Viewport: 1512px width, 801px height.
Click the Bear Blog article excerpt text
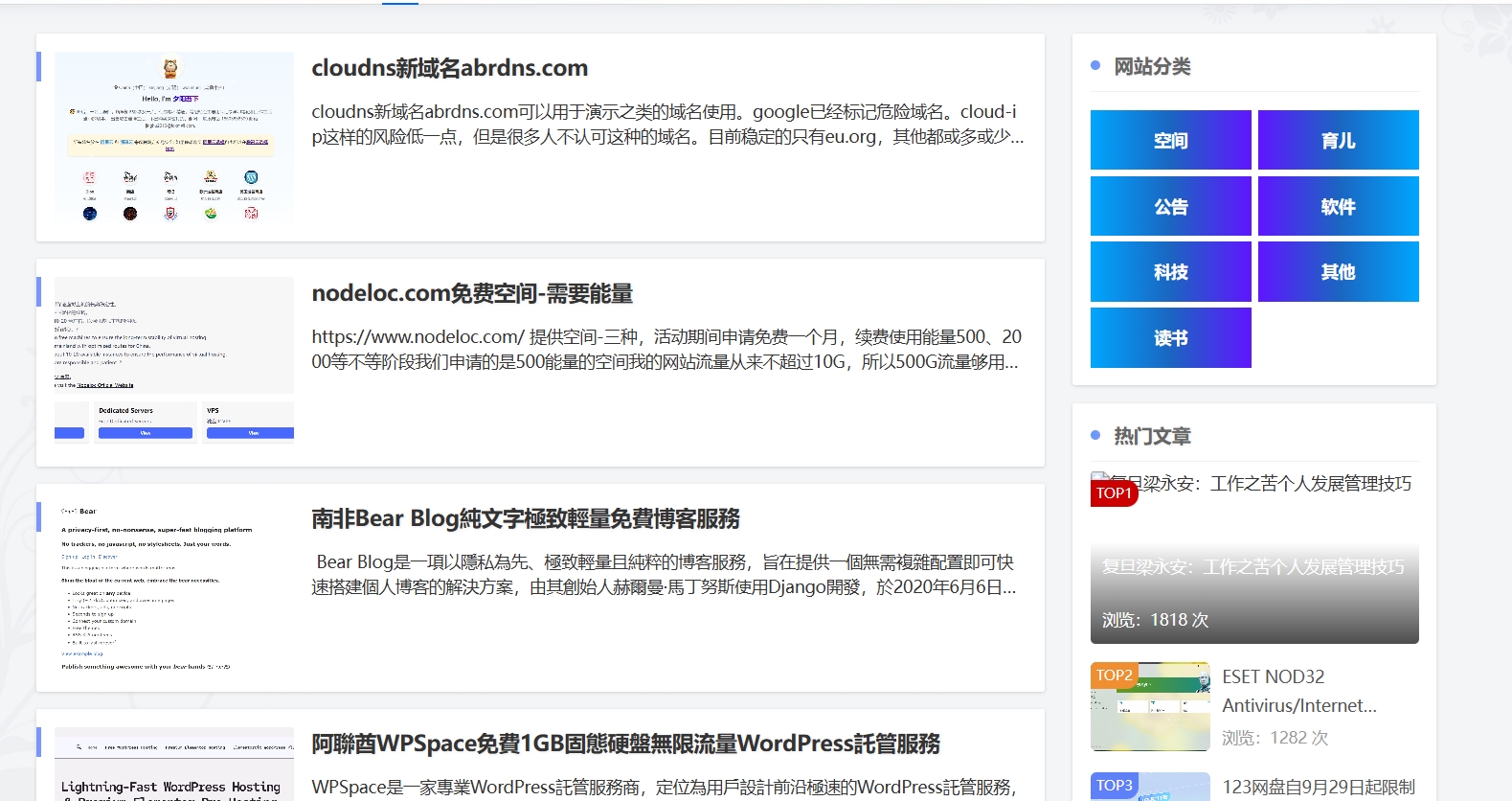pyautogui.click(x=664, y=574)
